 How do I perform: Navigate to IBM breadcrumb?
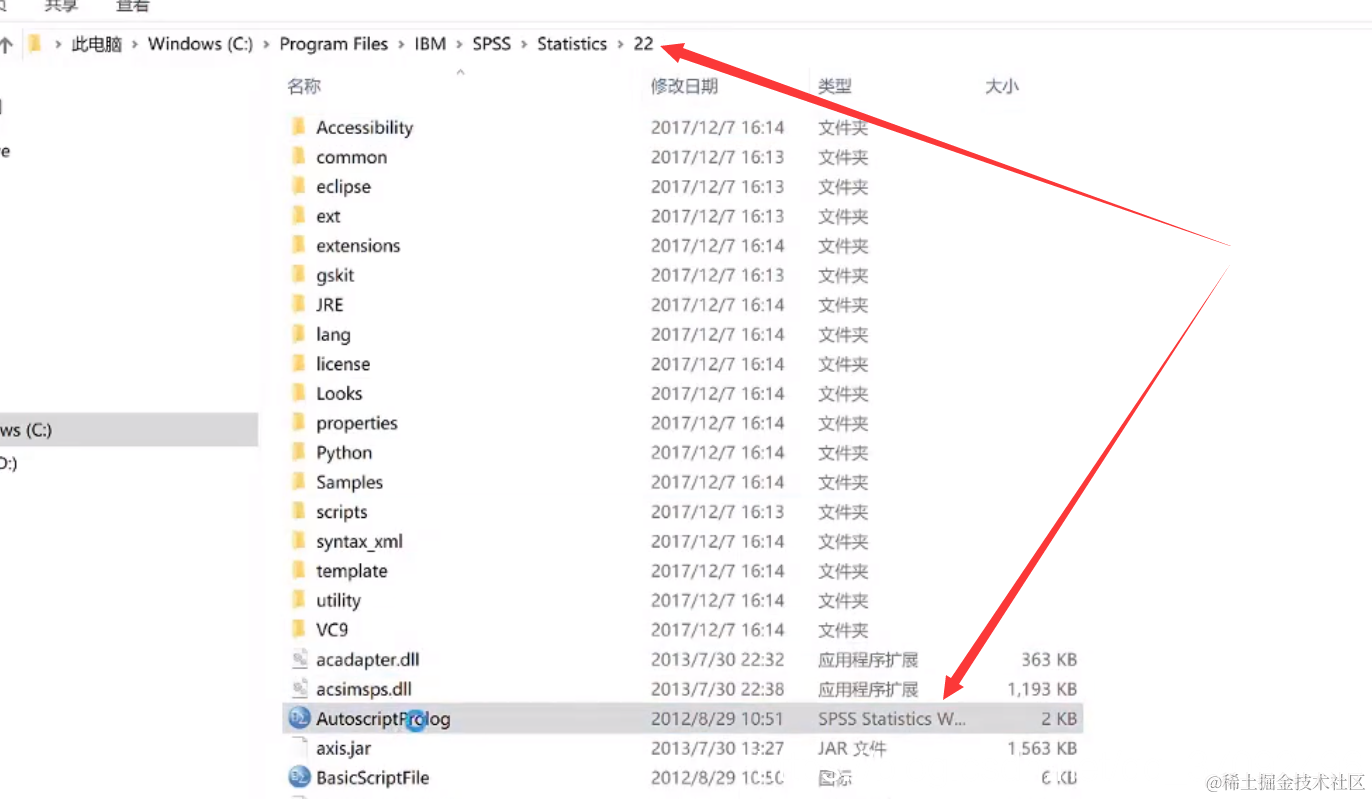[x=430, y=44]
